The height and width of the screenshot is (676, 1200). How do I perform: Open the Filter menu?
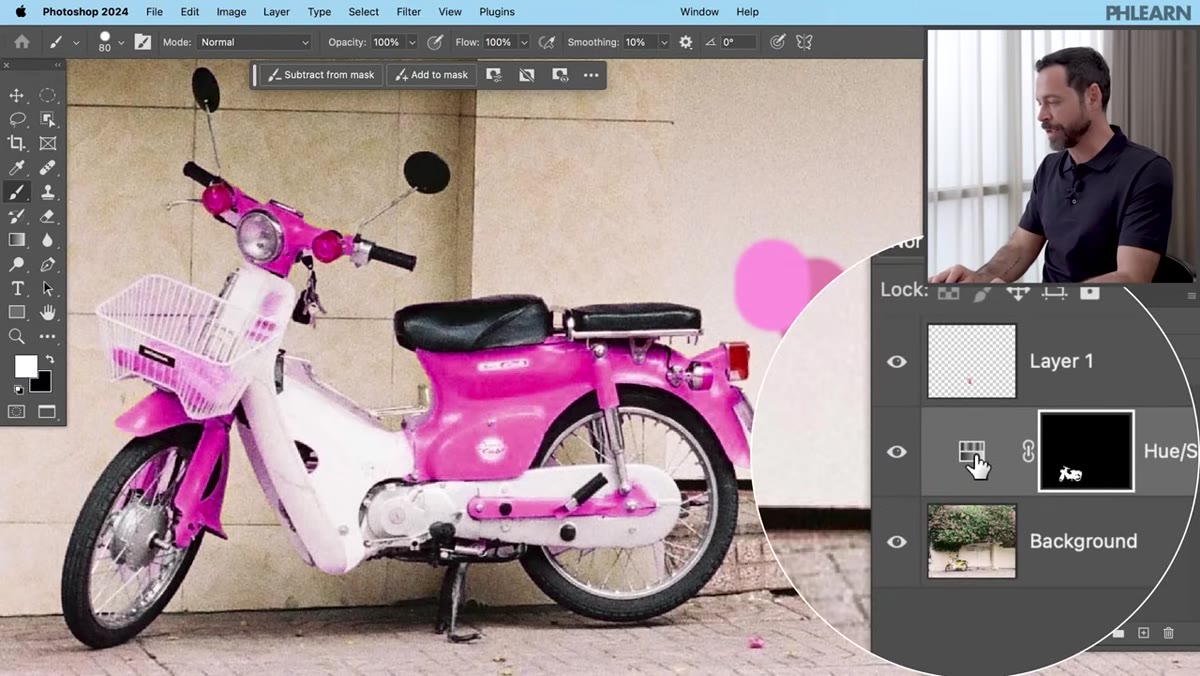click(408, 12)
